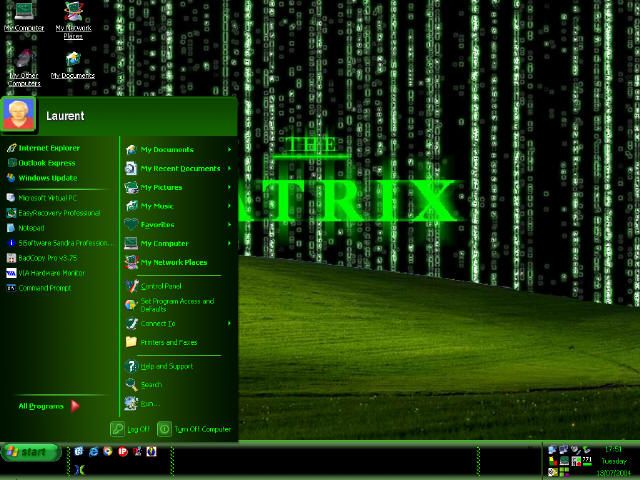The image size is (640, 480).
Task: Open My Network Places in the Start menu
Action: 166,262
